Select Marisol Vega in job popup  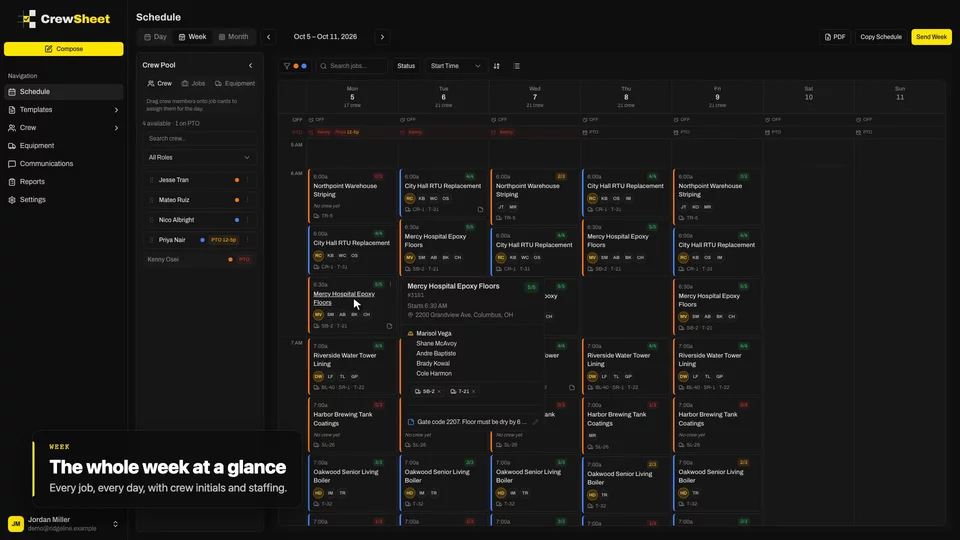[x=433, y=334]
